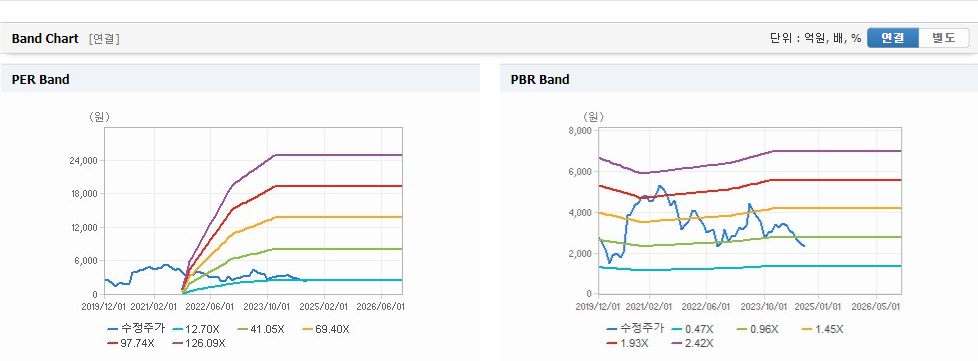Toggle 수정주가 legend in PER Band

(x=136, y=328)
